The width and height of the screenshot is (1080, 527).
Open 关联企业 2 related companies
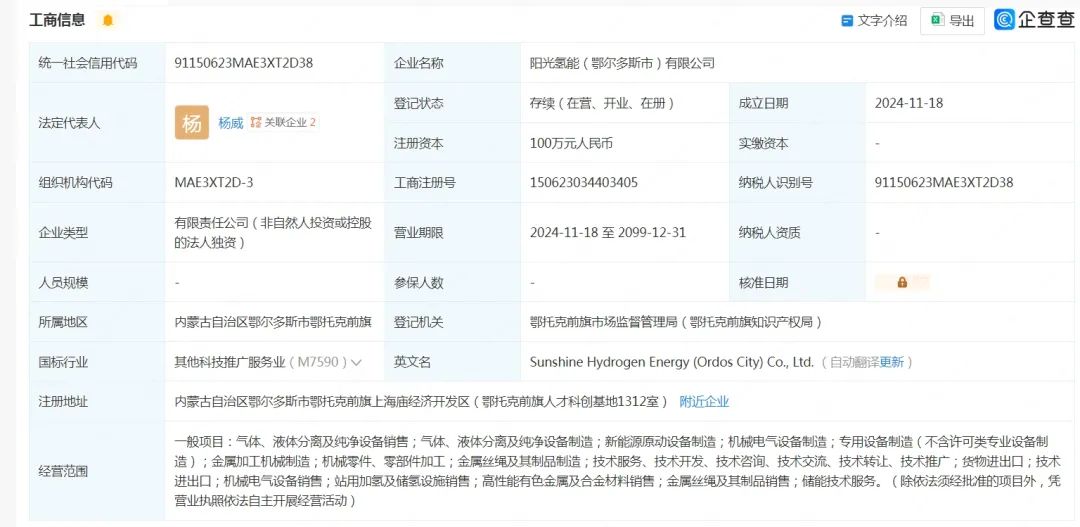pos(283,123)
